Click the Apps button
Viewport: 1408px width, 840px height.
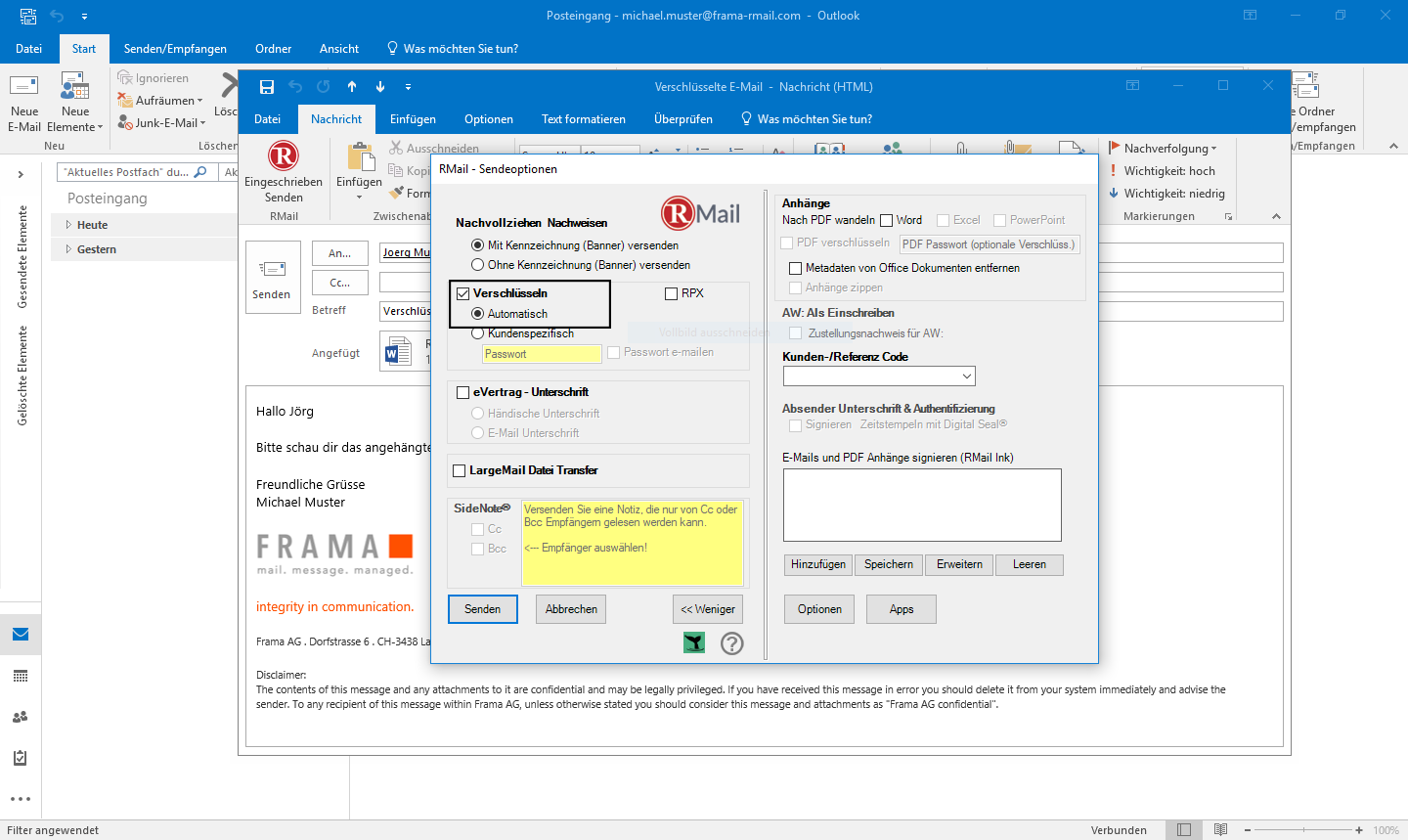tap(902, 609)
